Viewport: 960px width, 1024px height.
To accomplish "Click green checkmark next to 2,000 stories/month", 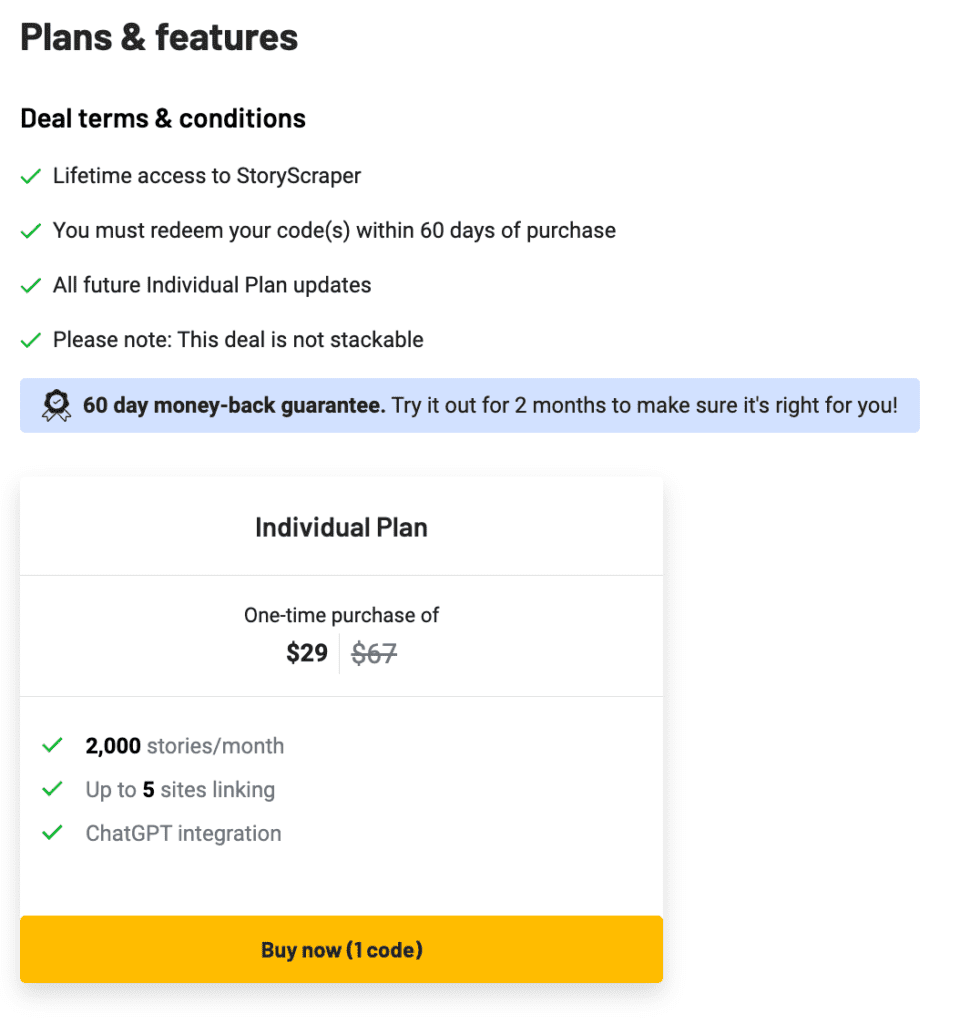I will tap(52, 745).
